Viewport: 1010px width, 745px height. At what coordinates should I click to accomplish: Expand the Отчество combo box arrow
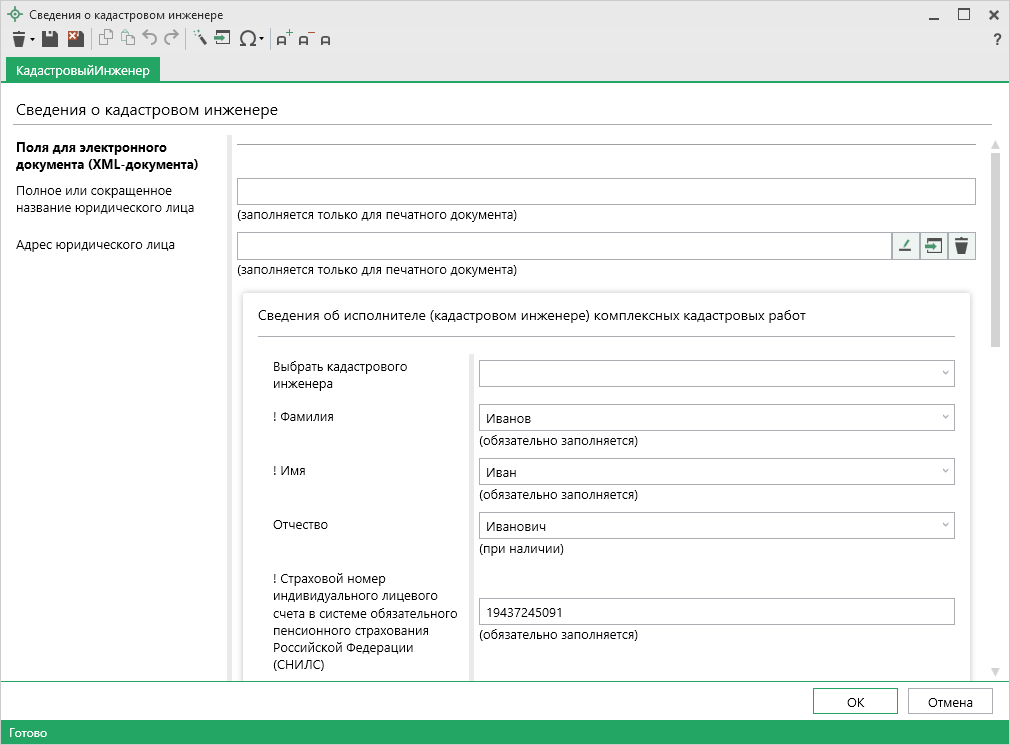click(x=944, y=525)
